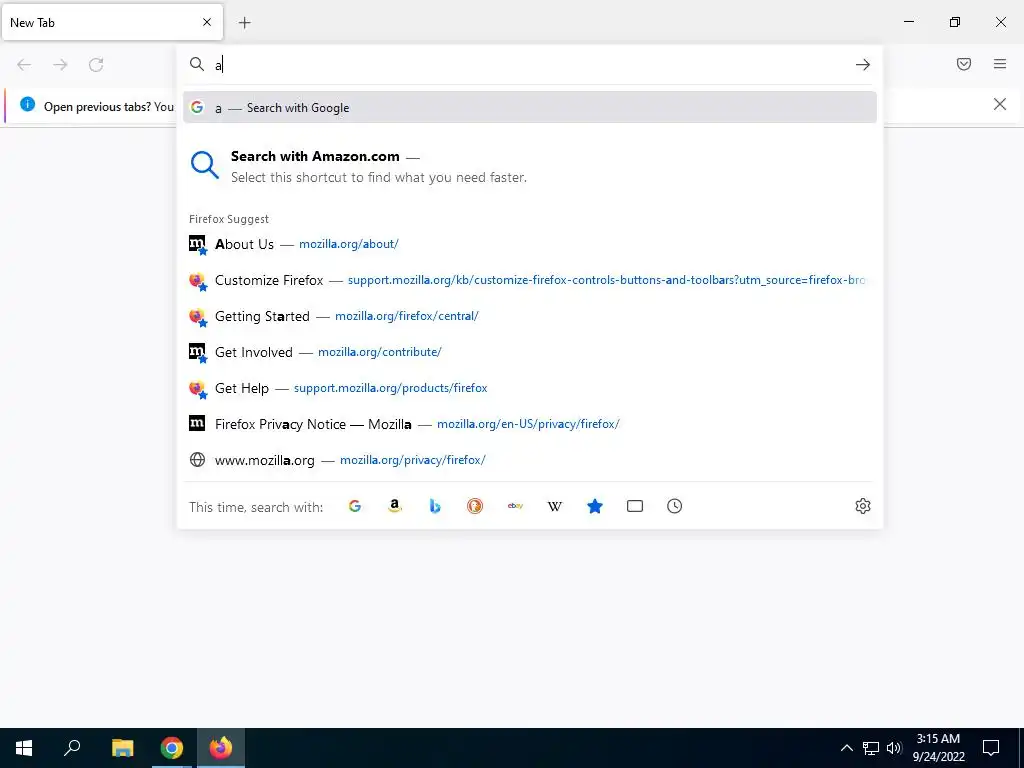Click the back navigation arrow
This screenshot has height=768, width=1024.
coord(24,65)
